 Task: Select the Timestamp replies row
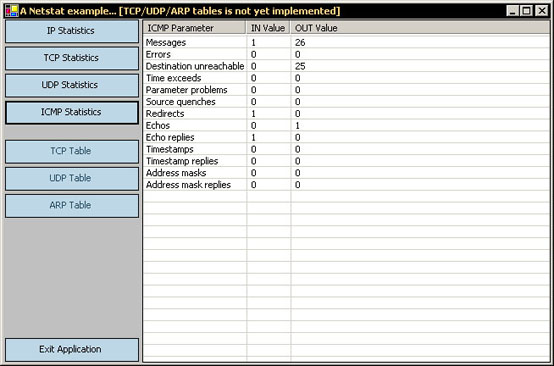point(346,161)
